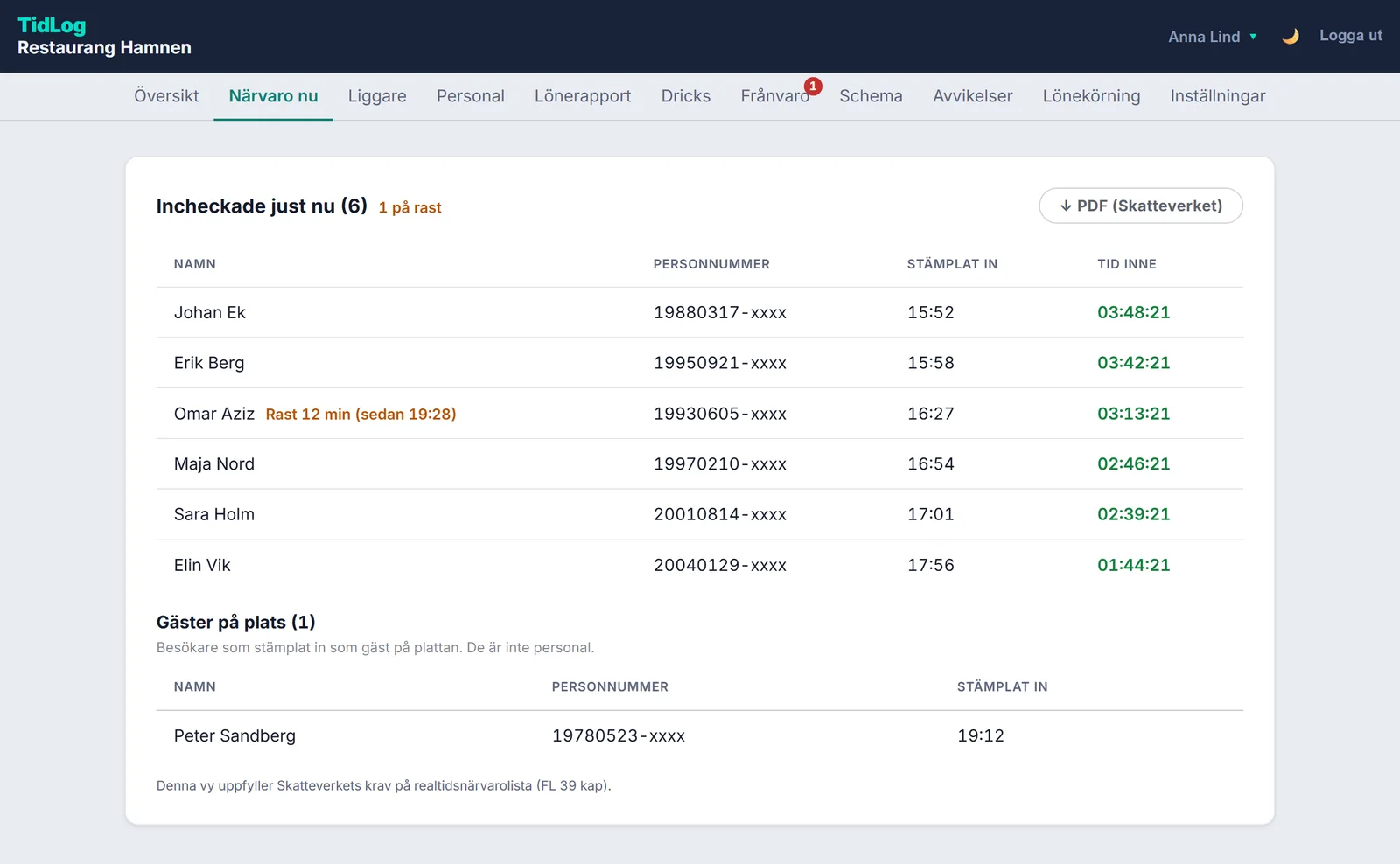Click the Restaurang Hamnen title
The width and height of the screenshot is (1400, 864).
(104, 48)
